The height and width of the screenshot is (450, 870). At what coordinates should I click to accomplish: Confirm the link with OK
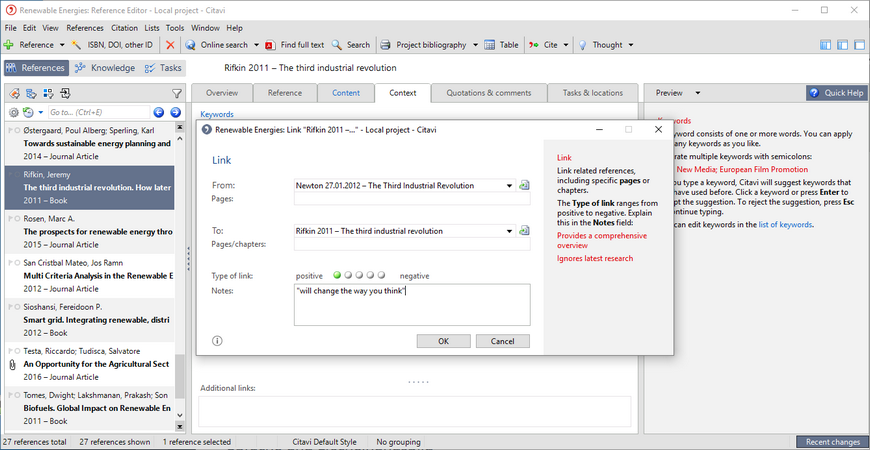click(443, 341)
